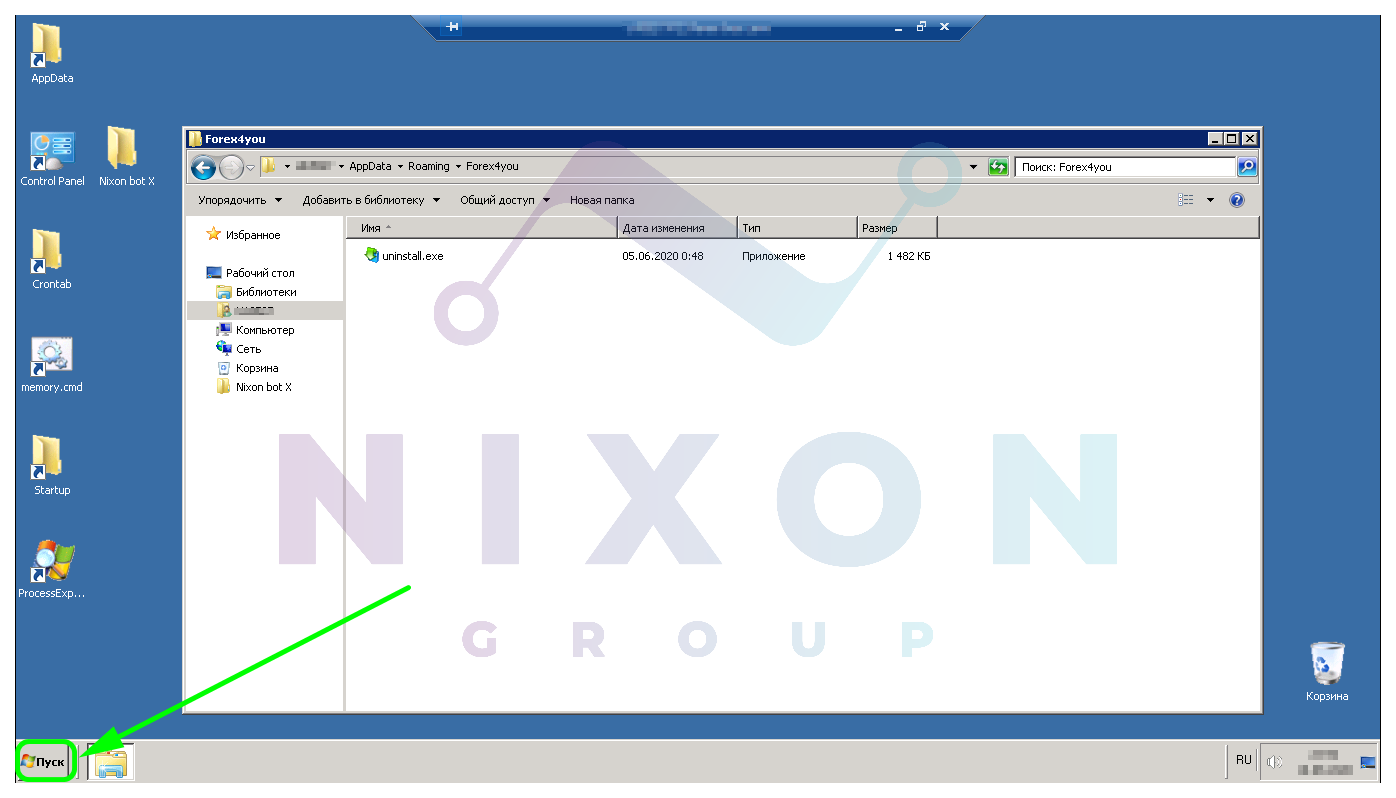Select the Nixon bot X desktop folder
This screenshot has width=1396, height=798.
pos(126,158)
